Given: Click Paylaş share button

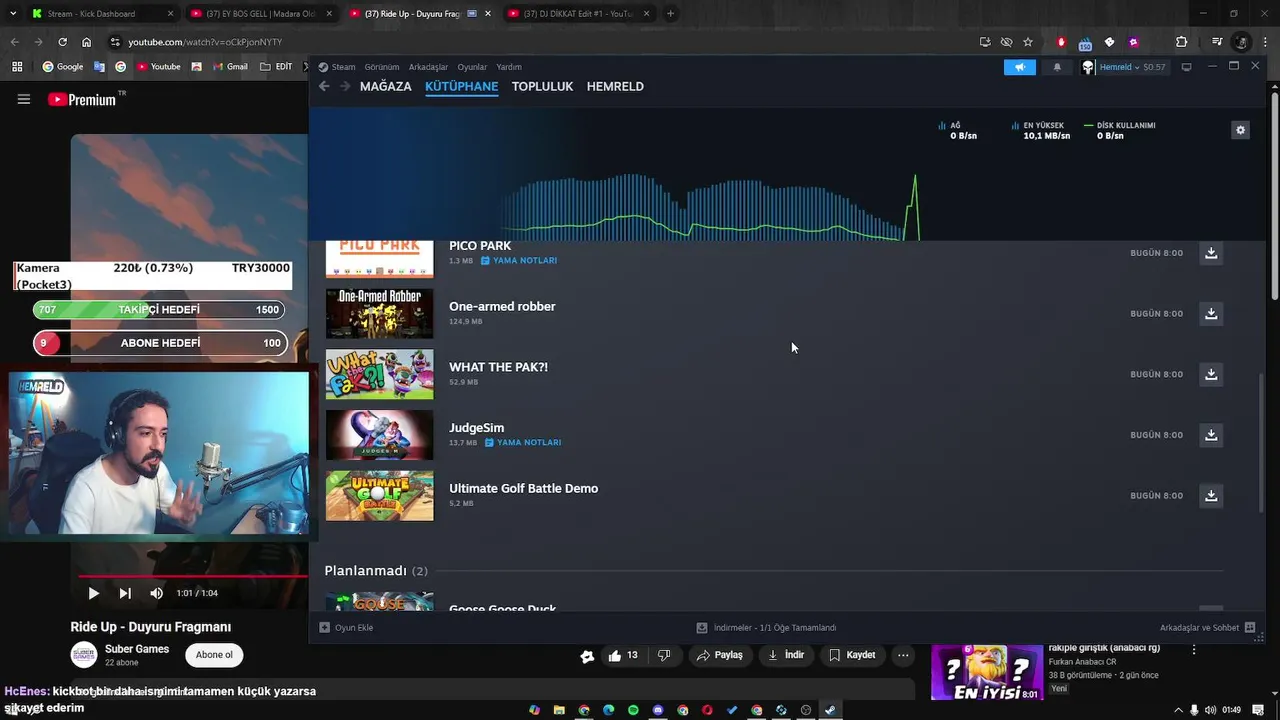Looking at the screenshot, I should click(719, 655).
